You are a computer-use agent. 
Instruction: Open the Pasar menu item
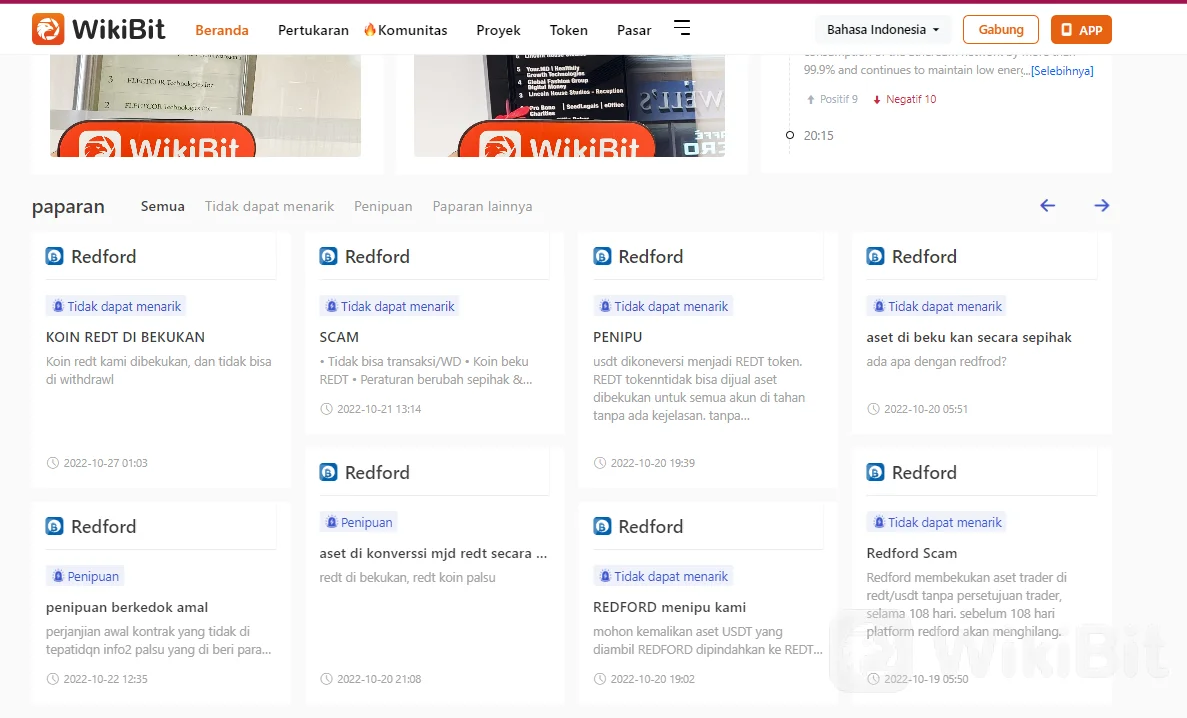point(634,30)
